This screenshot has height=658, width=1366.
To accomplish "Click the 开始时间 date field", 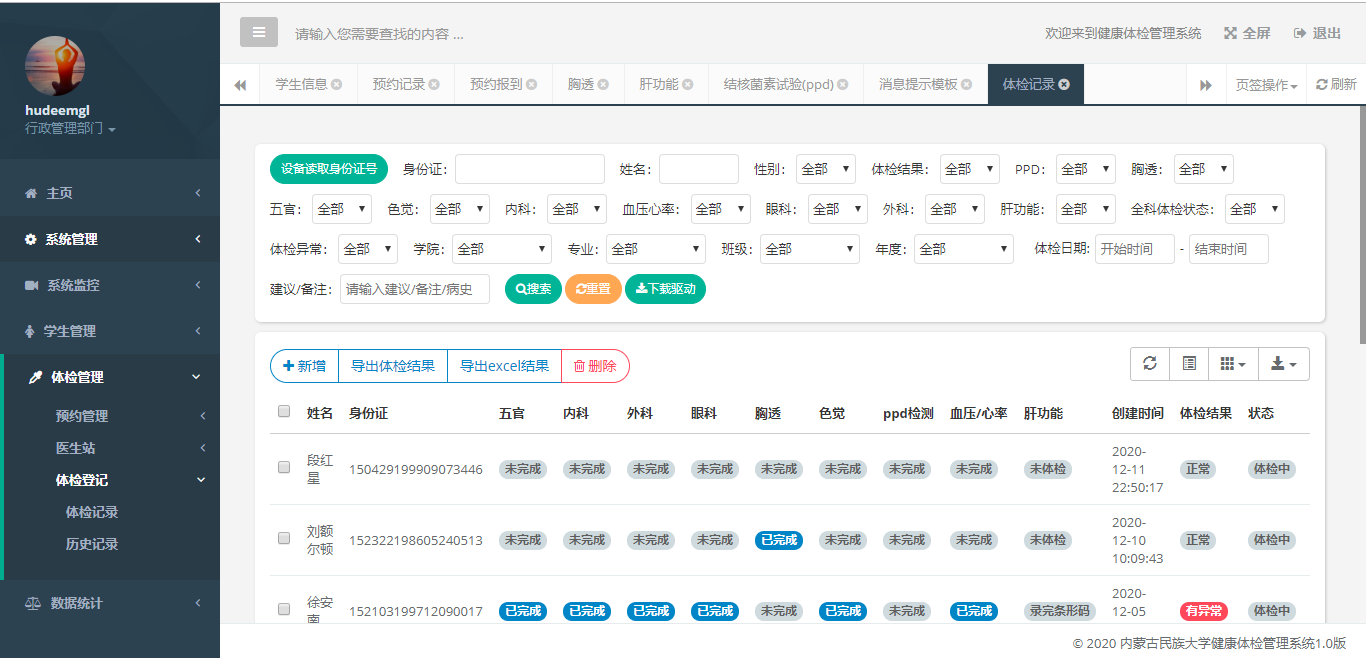I will point(1135,249).
